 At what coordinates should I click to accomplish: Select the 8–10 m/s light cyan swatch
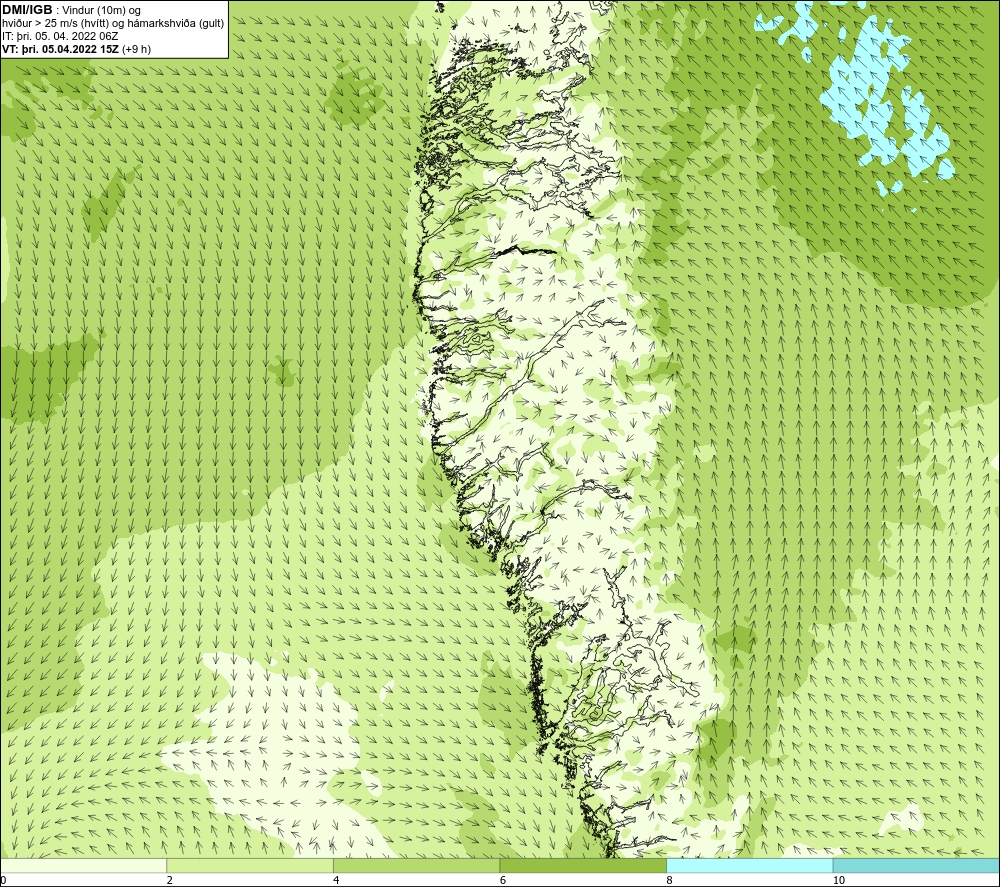pos(749,865)
